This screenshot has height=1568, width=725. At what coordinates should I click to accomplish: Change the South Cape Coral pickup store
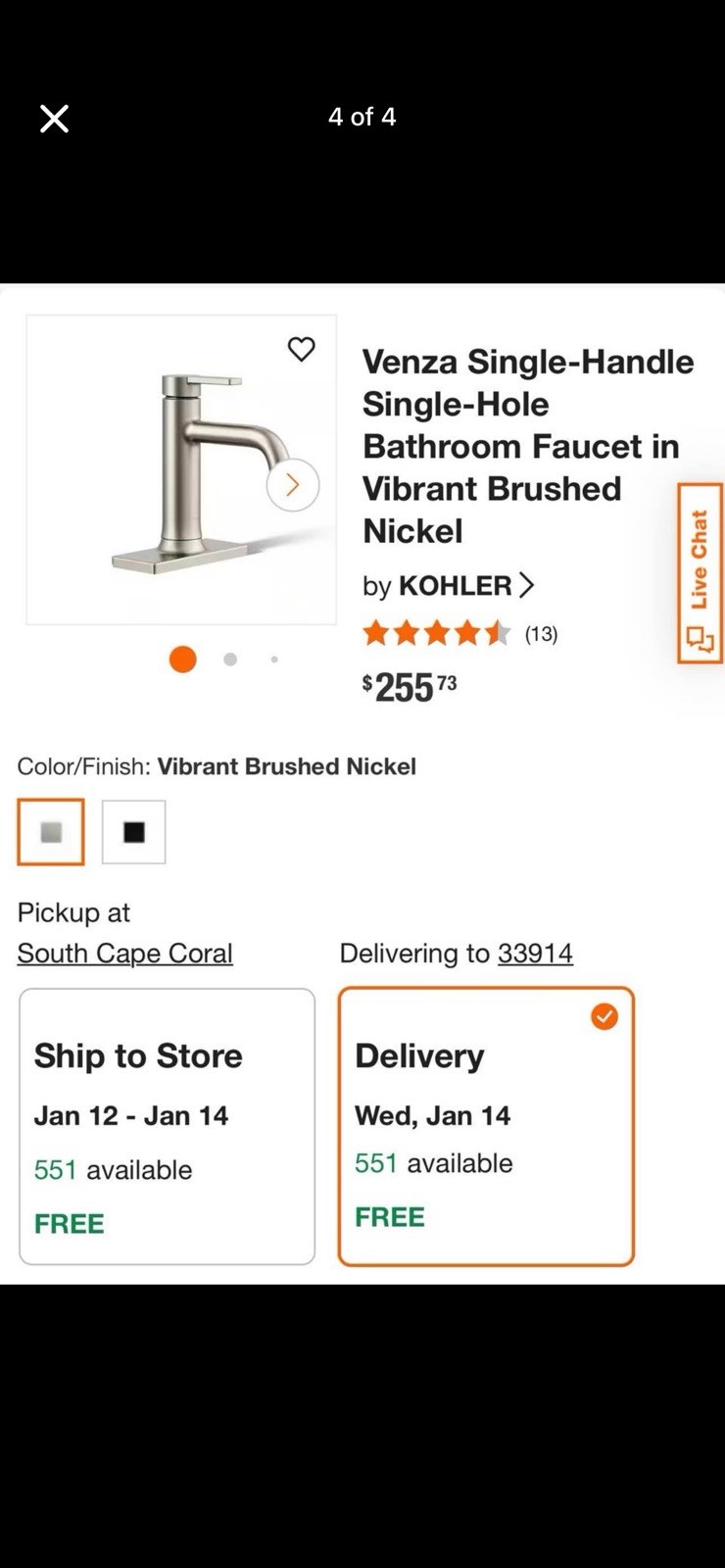coord(124,953)
